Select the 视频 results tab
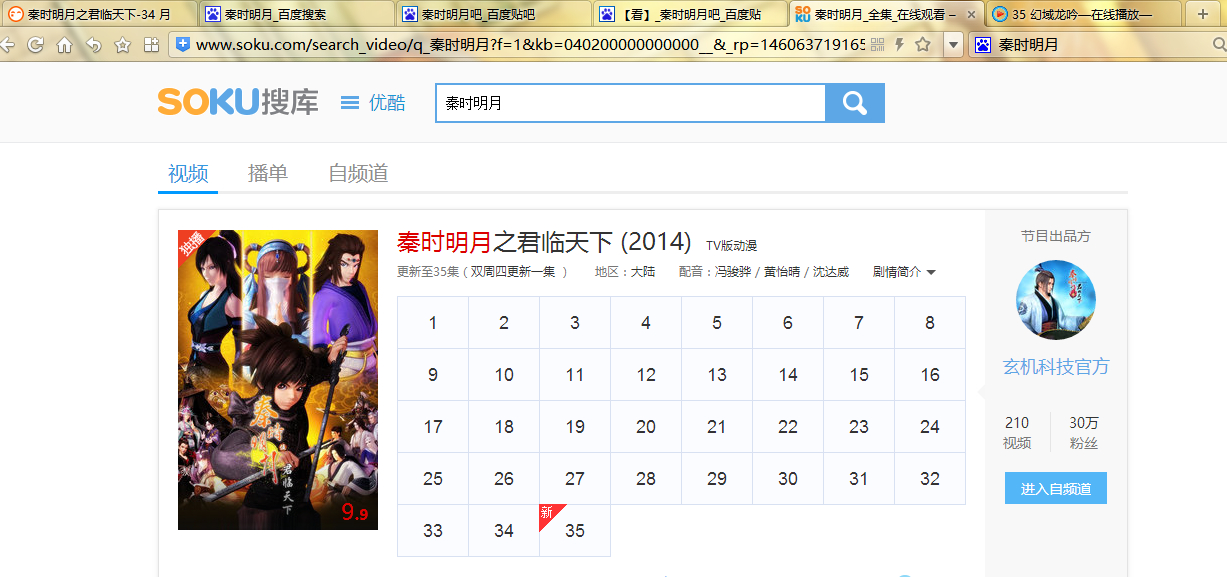 pyautogui.click(x=188, y=173)
